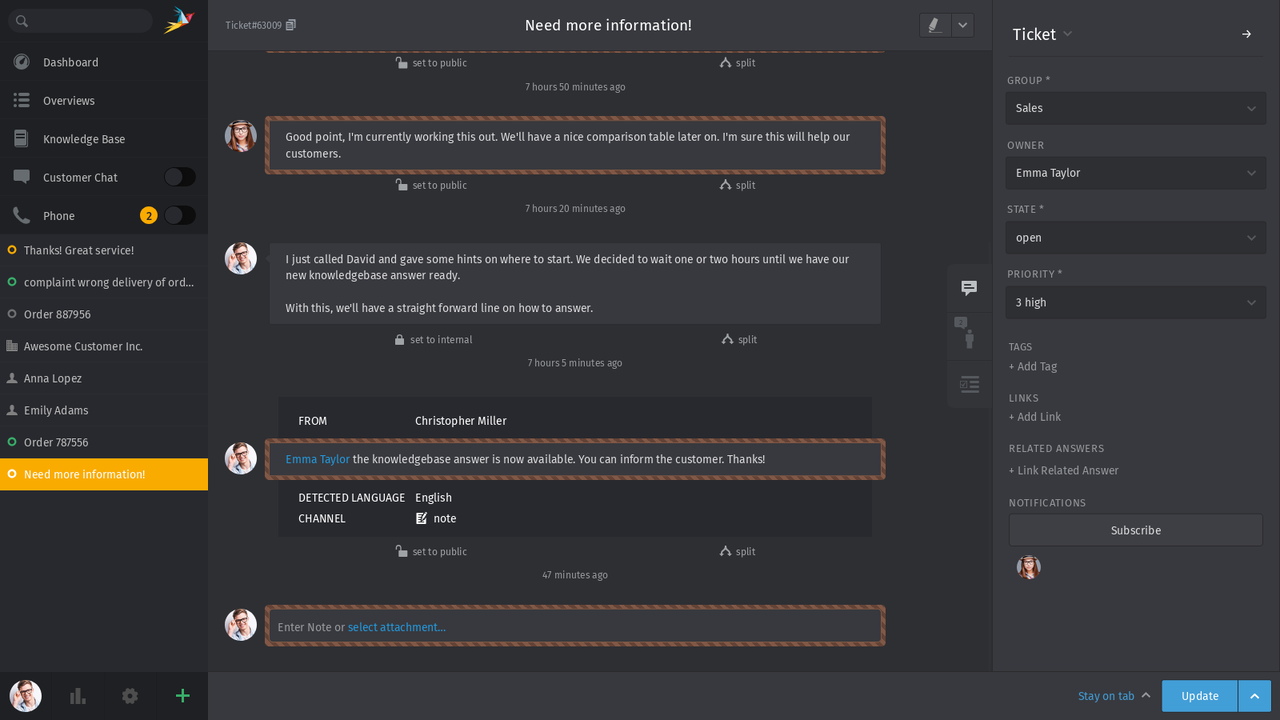Select the text highlight tool in ticket header

(x=933, y=25)
